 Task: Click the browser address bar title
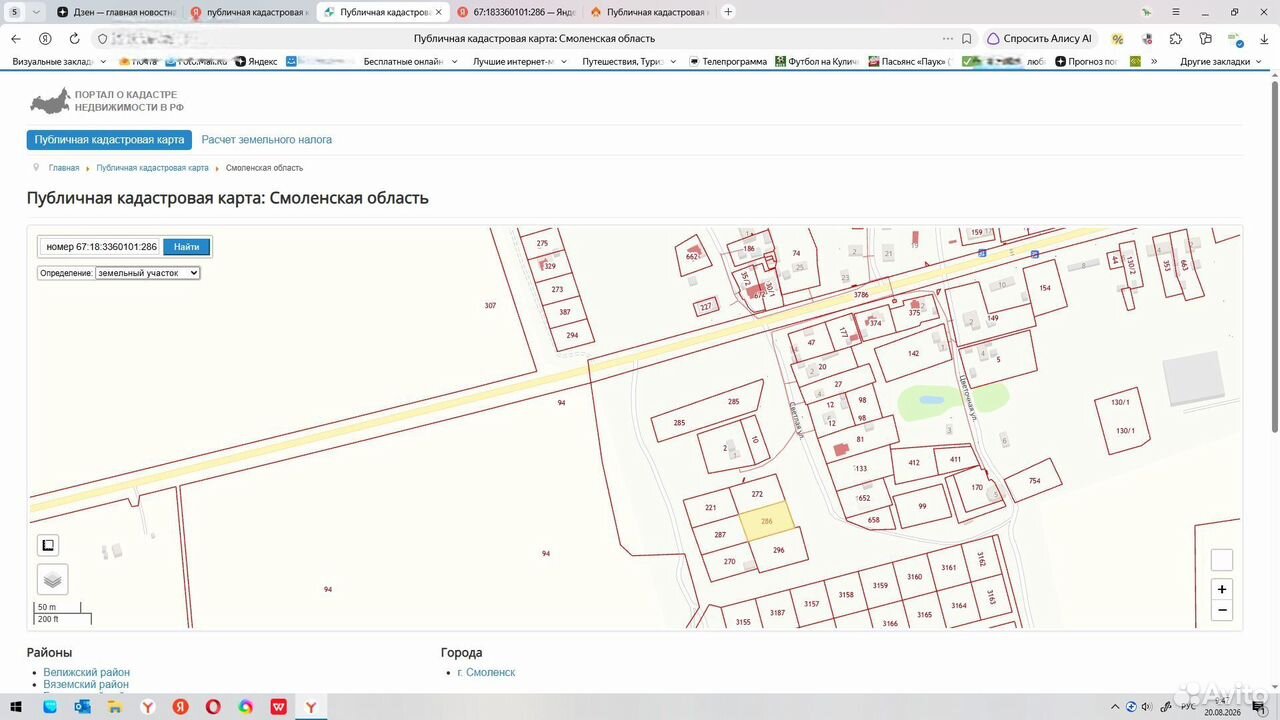534,39
